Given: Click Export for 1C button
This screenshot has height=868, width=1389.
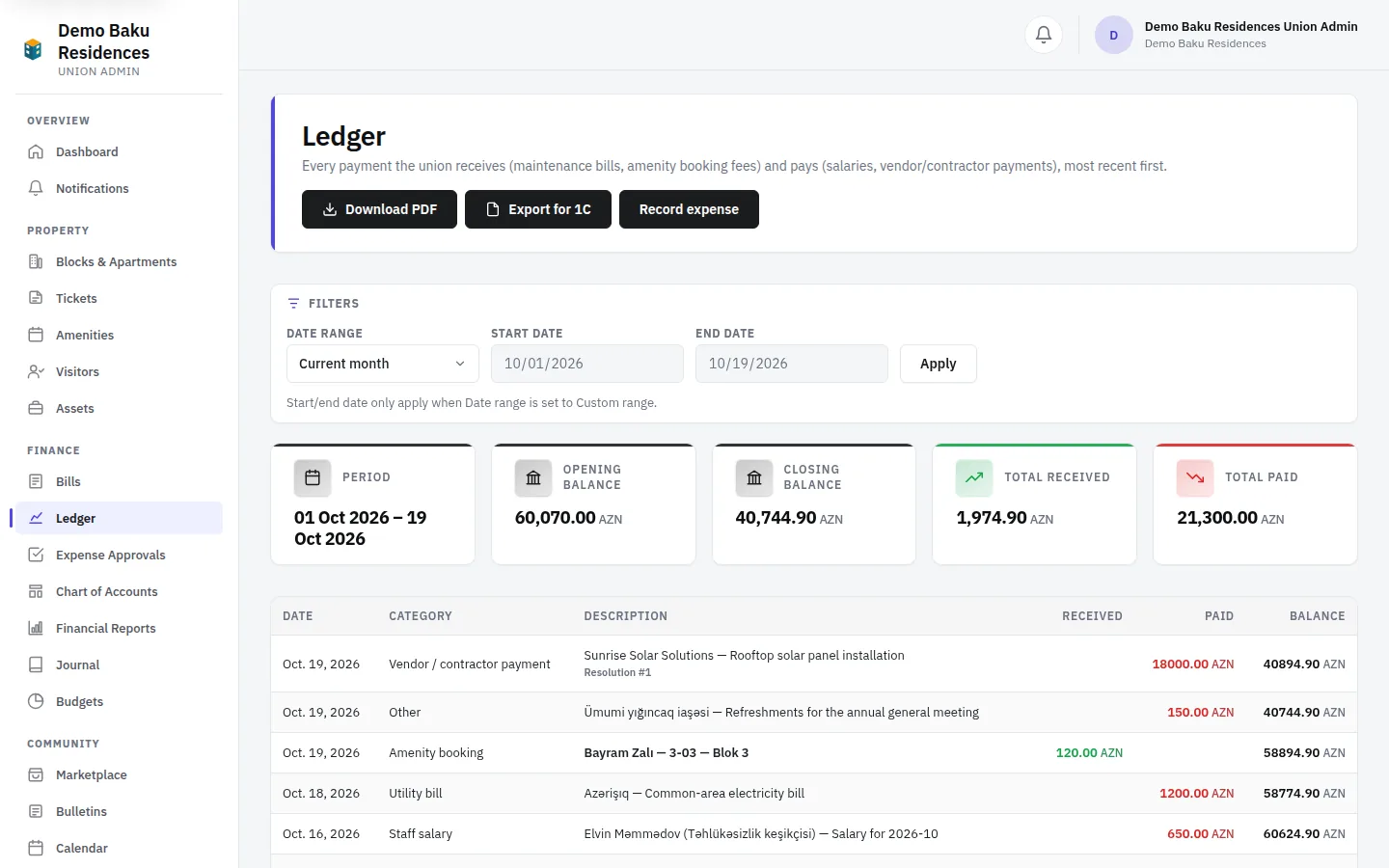Looking at the screenshot, I should pos(538,209).
